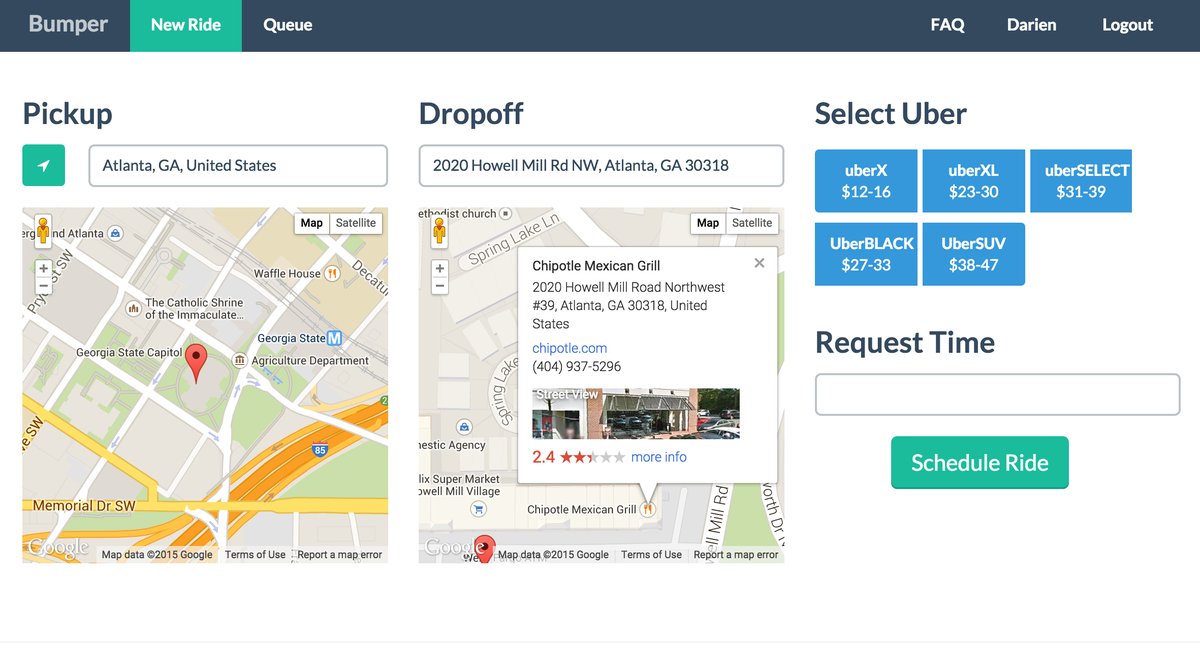Click Georgia State Capitol label on map
This screenshot has height=668, width=1200.
click(x=129, y=353)
